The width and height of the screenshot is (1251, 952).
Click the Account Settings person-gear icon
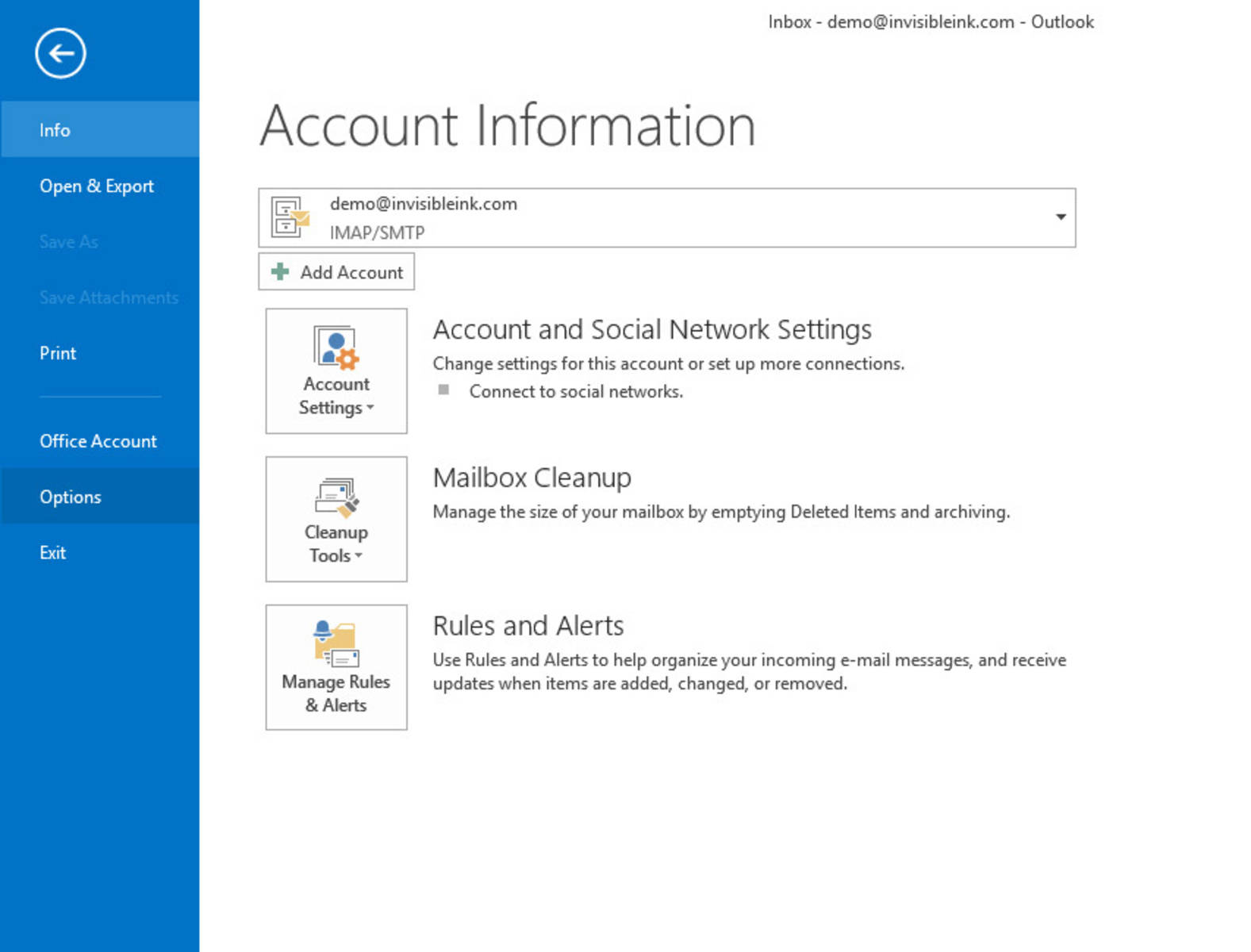336,347
